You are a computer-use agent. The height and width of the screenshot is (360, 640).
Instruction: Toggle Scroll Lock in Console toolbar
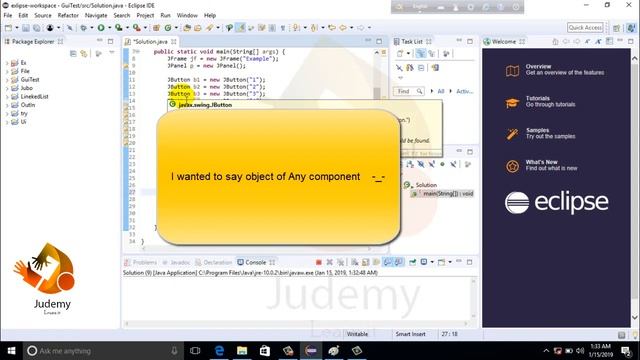(x=365, y=262)
